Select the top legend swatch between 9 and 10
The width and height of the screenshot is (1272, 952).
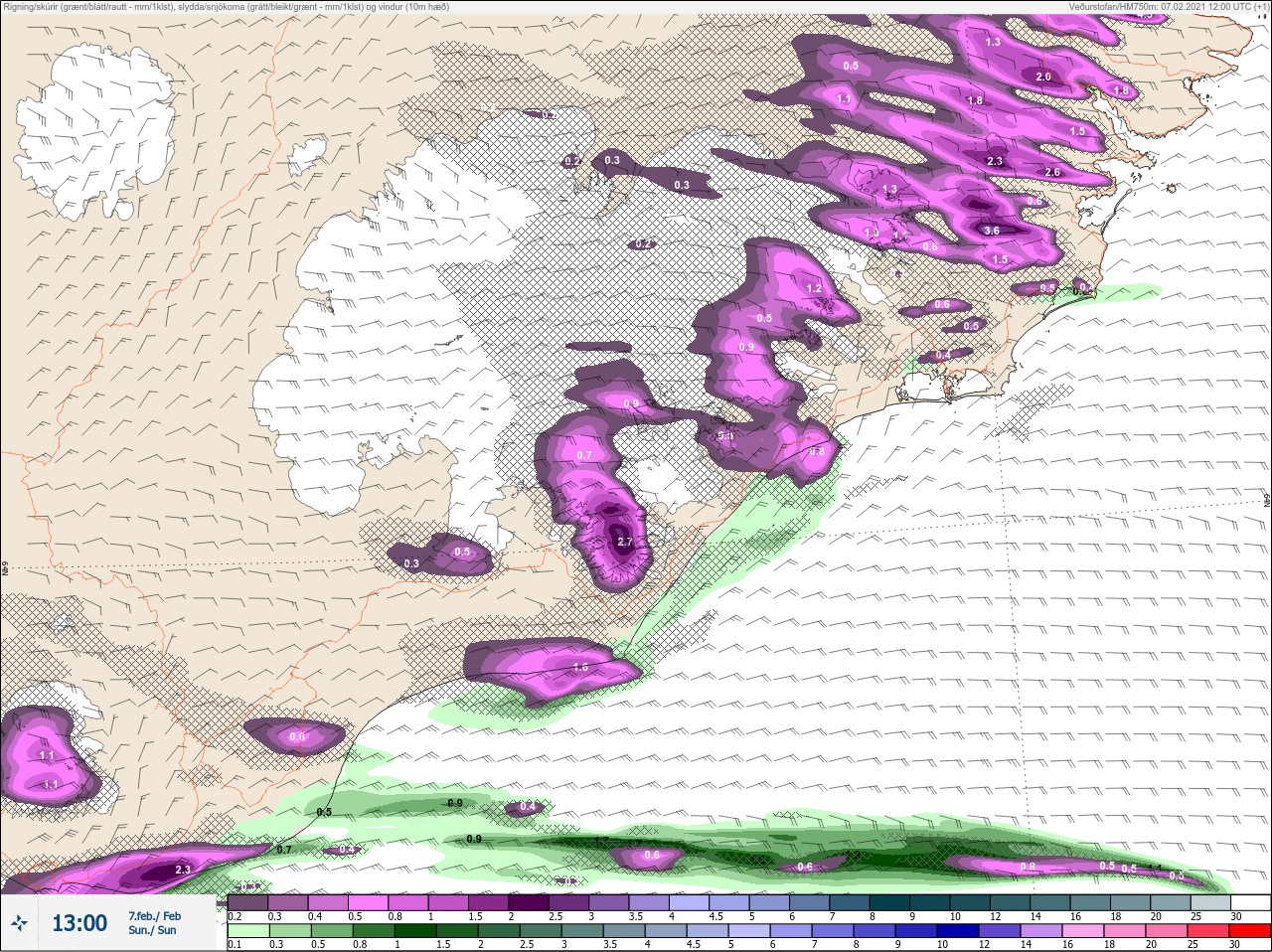point(931,902)
